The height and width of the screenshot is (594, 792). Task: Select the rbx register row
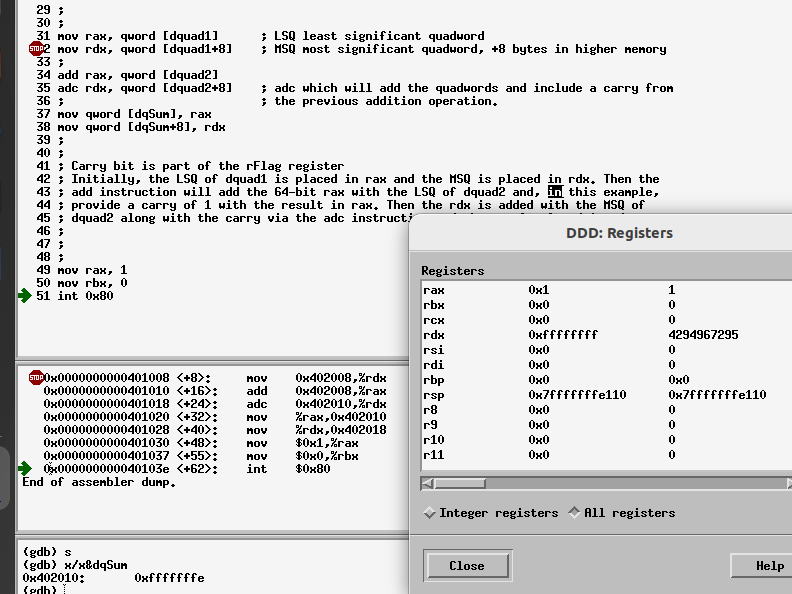pos(606,305)
